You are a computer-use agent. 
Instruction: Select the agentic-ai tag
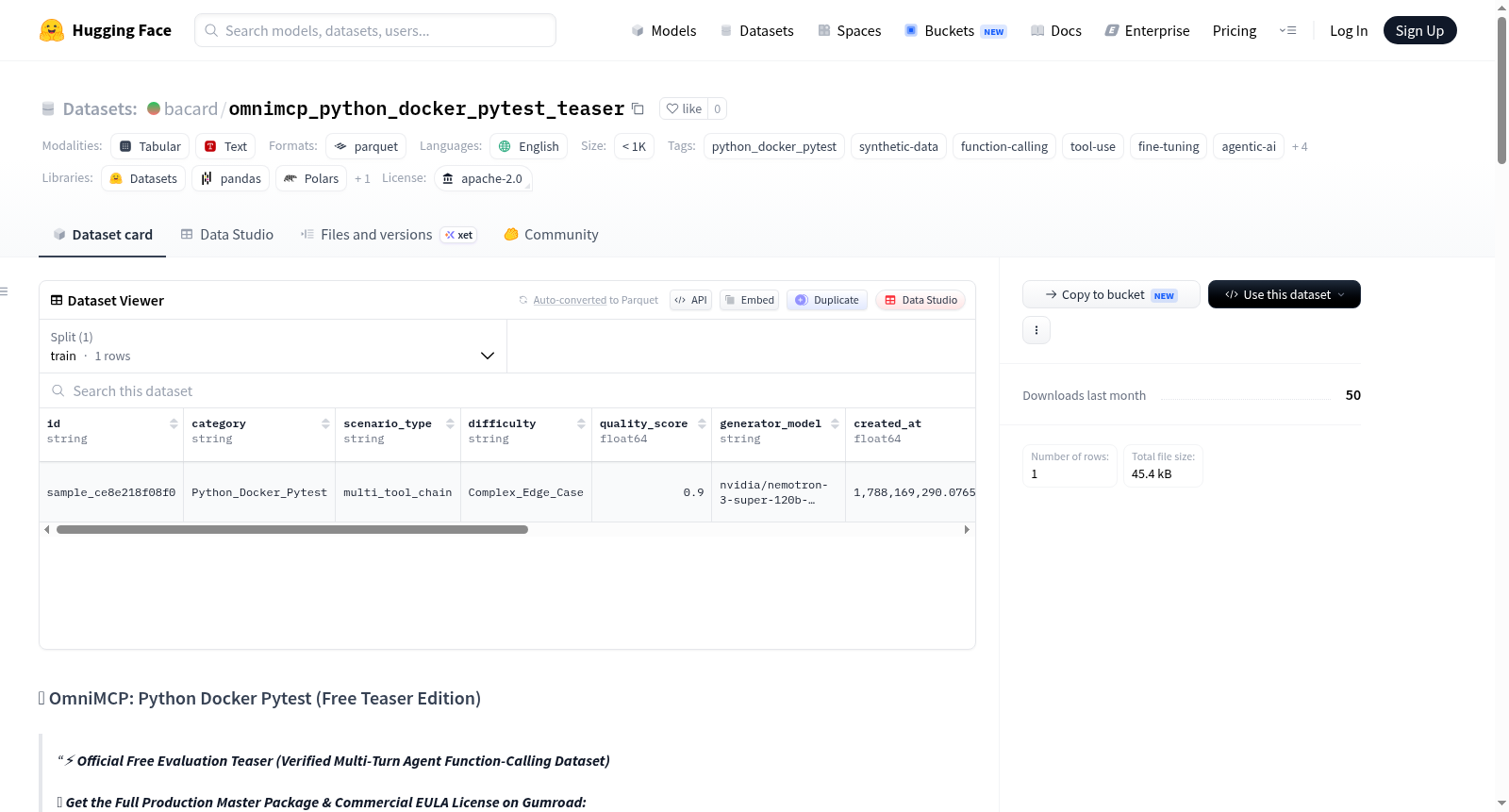coord(1249,146)
